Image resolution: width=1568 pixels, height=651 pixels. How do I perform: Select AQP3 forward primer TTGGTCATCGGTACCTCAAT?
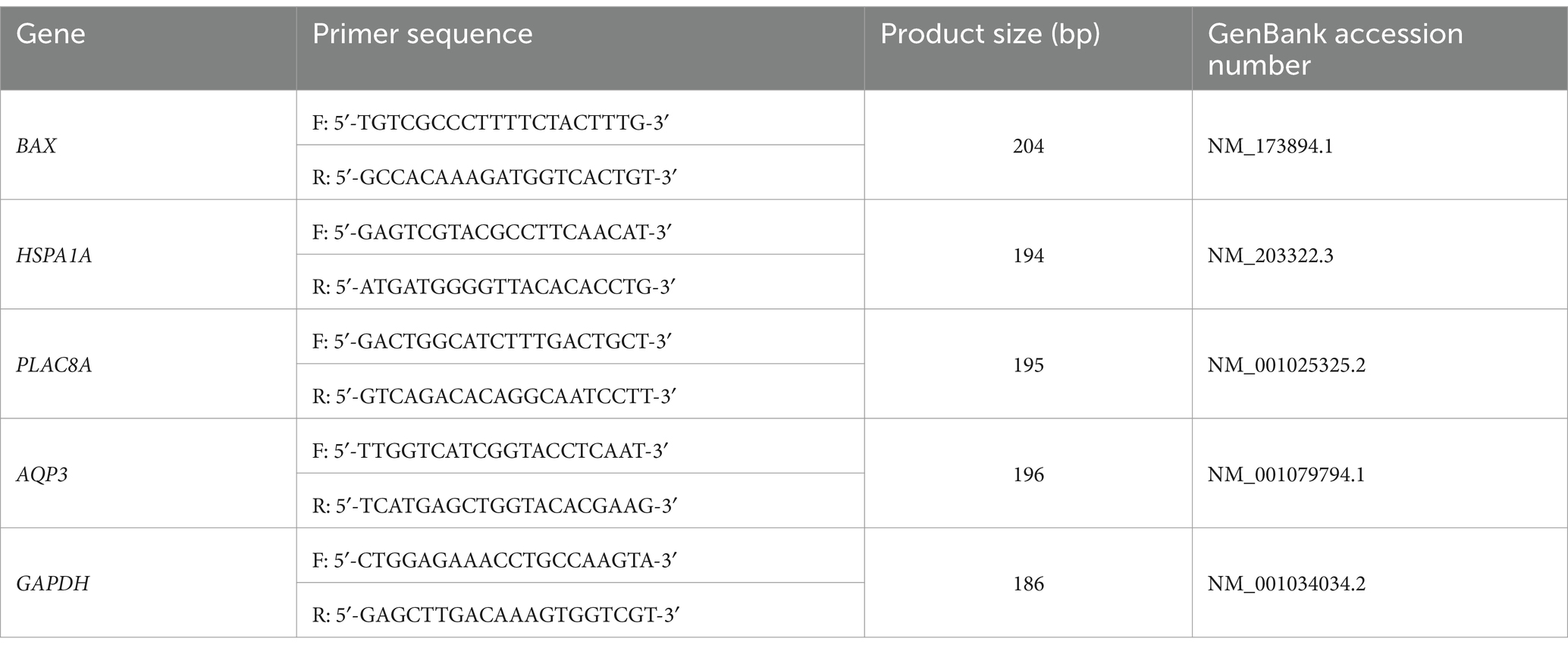490,451
